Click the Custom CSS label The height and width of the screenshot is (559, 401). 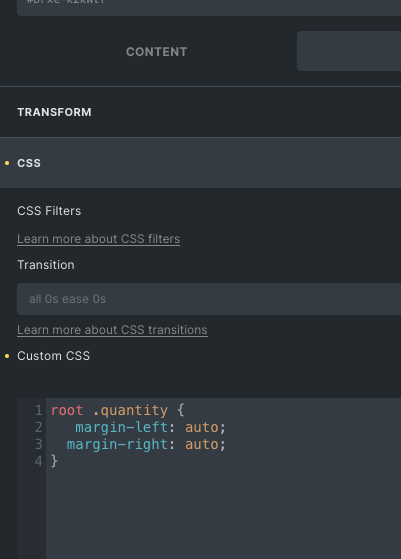(53, 356)
